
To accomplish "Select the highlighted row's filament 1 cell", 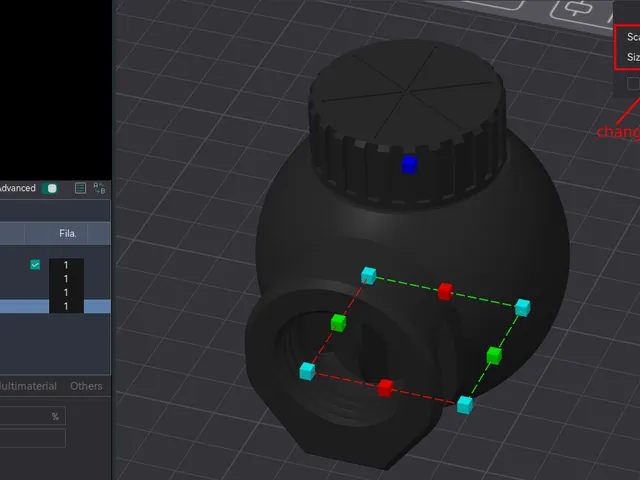I will pos(66,306).
